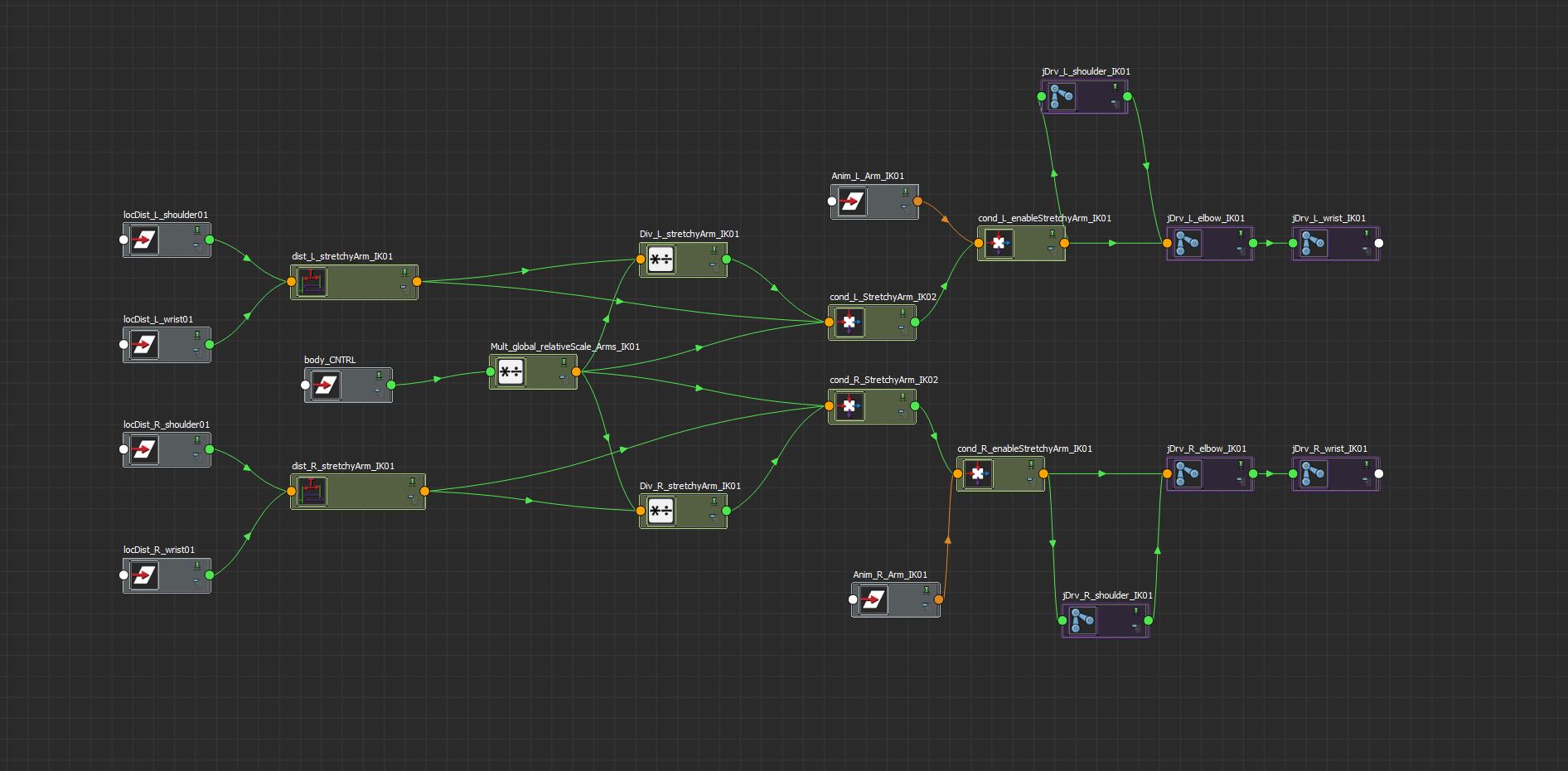
Task: Pin the Div_R_stretchyArm_IK01 node
Action: [x=714, y=502]
